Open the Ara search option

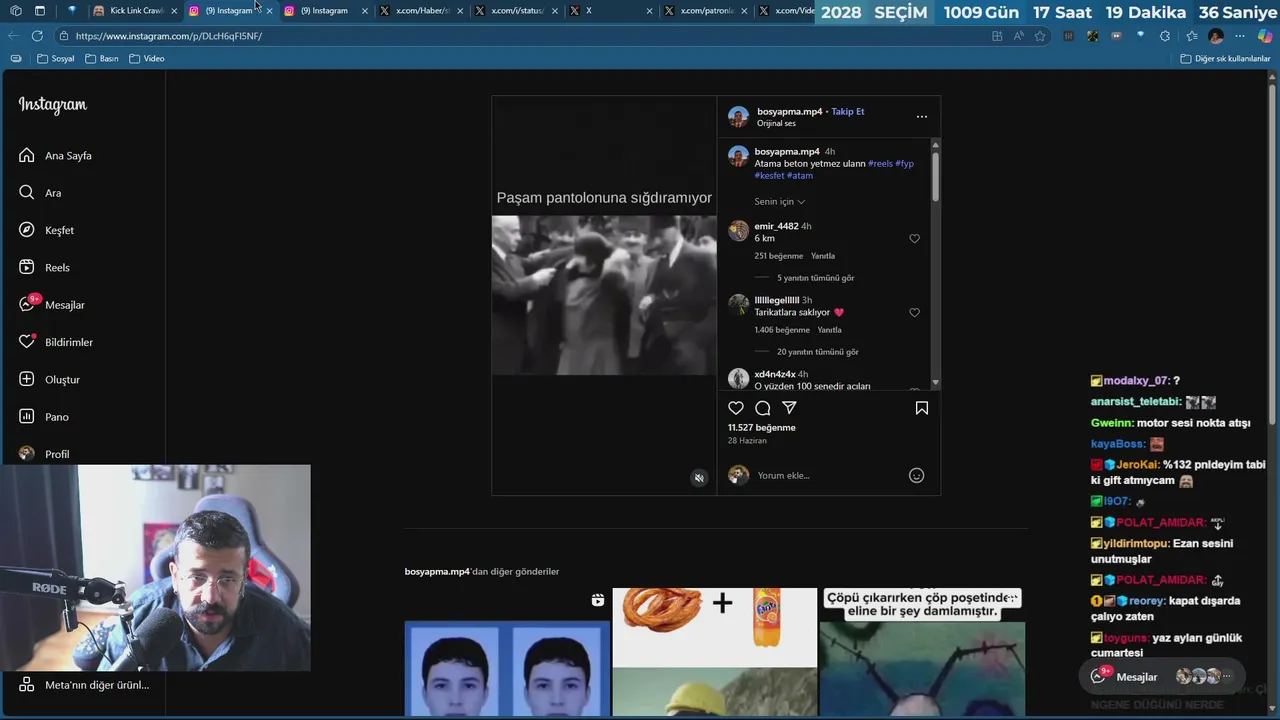(40, 193)
